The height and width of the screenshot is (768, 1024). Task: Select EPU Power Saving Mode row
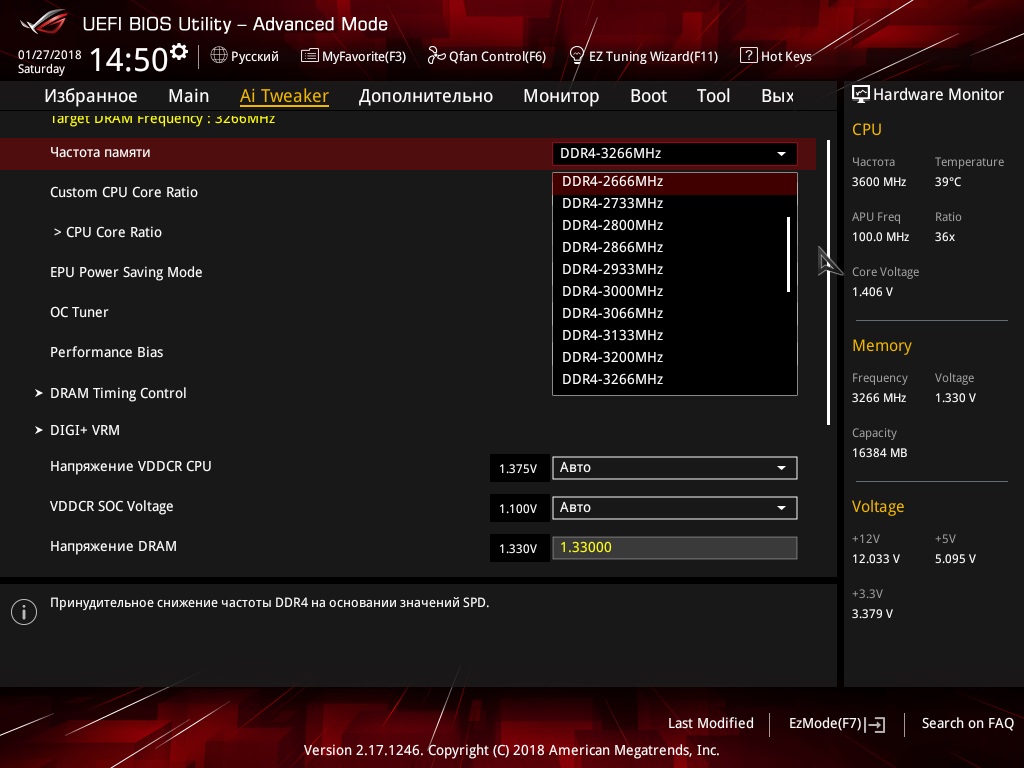(x=126, y=272)
